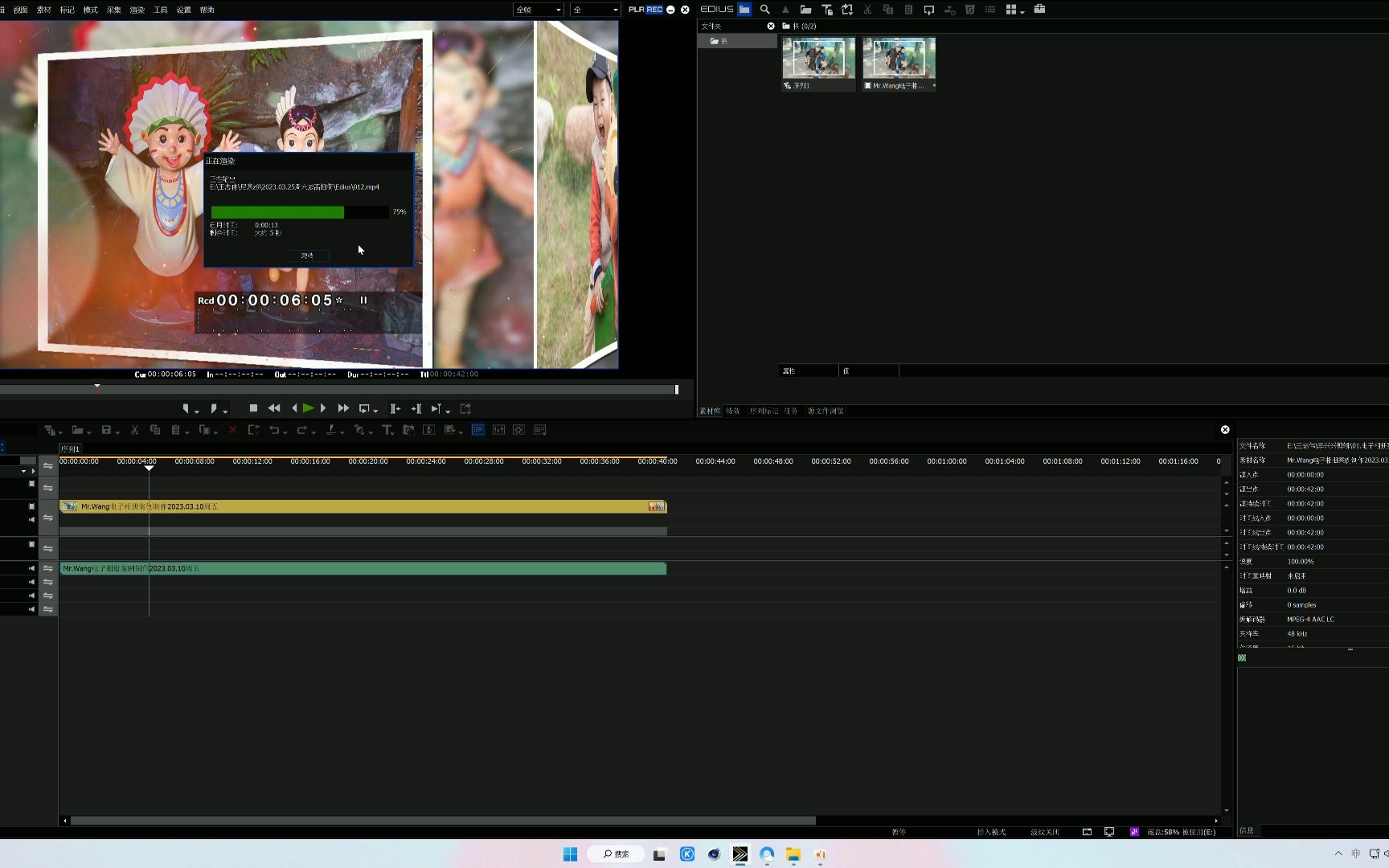
Task: Step back one frame in the player
Action: [294, 408]
